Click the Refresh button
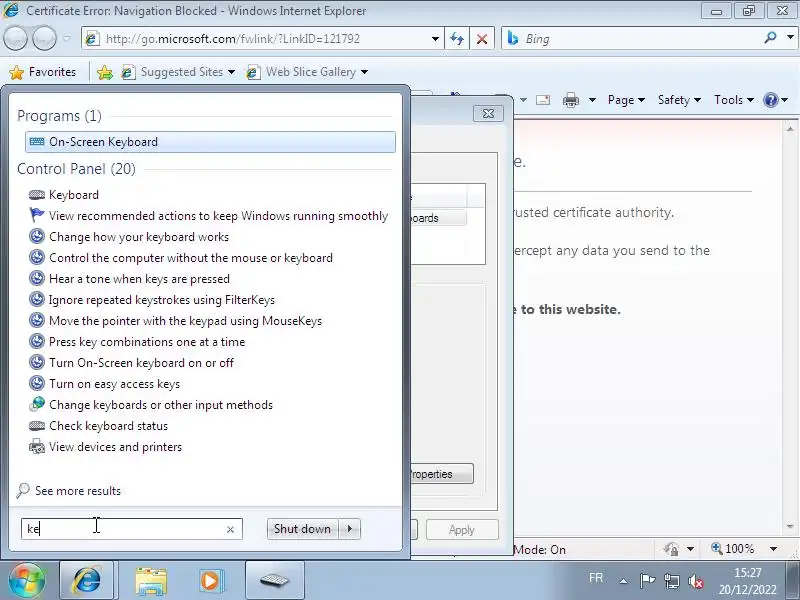 (457, 39)
